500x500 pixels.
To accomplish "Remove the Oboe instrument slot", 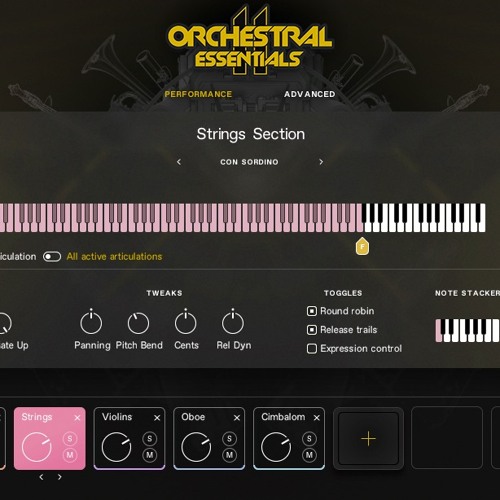I will coord(237,418).
